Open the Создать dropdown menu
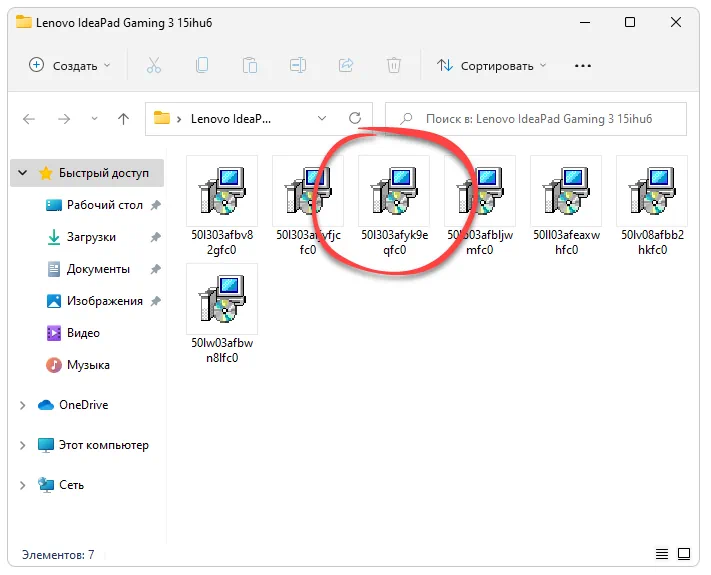The image size is (711, 575). pyautogui.click(x=70, y=65)
